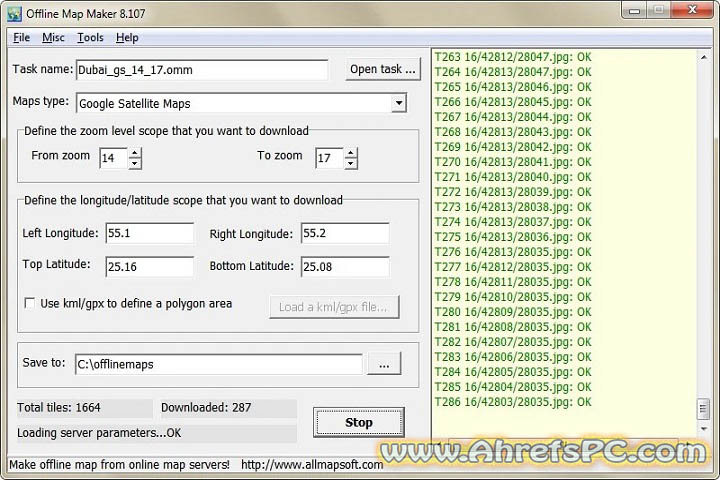Click the Top Latitude field
Viewport: 720px width, 480px height.
point(150,267)
